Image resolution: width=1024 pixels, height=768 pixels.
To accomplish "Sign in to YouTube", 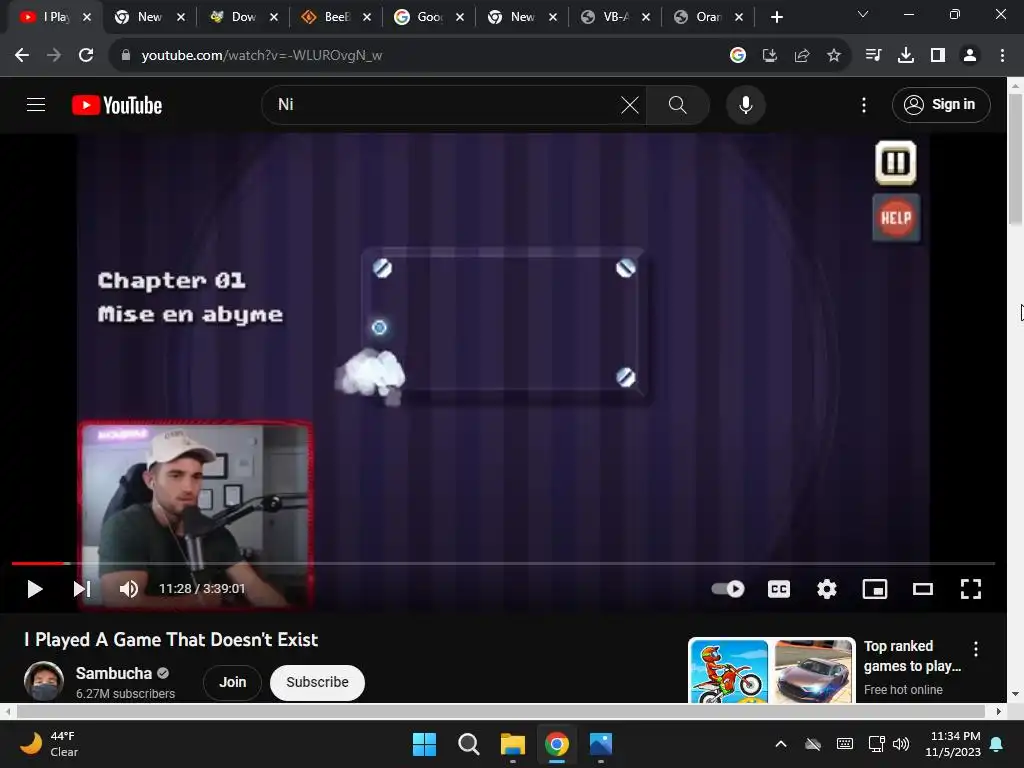I will pos(940,104).
